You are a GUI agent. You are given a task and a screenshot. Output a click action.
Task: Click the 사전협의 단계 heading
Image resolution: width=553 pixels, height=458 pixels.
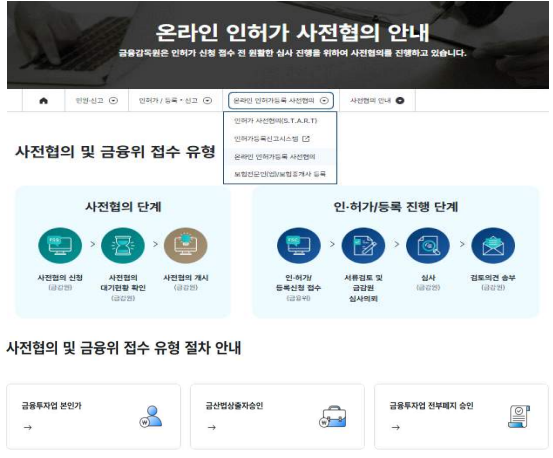(x=123, y=207)
